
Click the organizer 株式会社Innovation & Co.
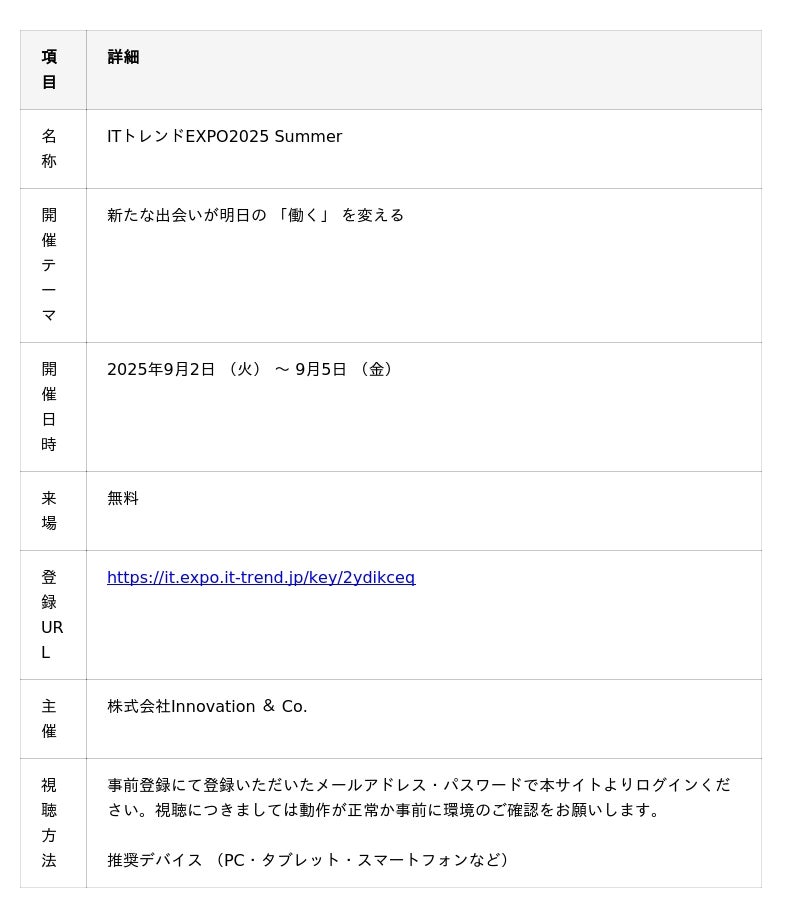coord(207,707)
